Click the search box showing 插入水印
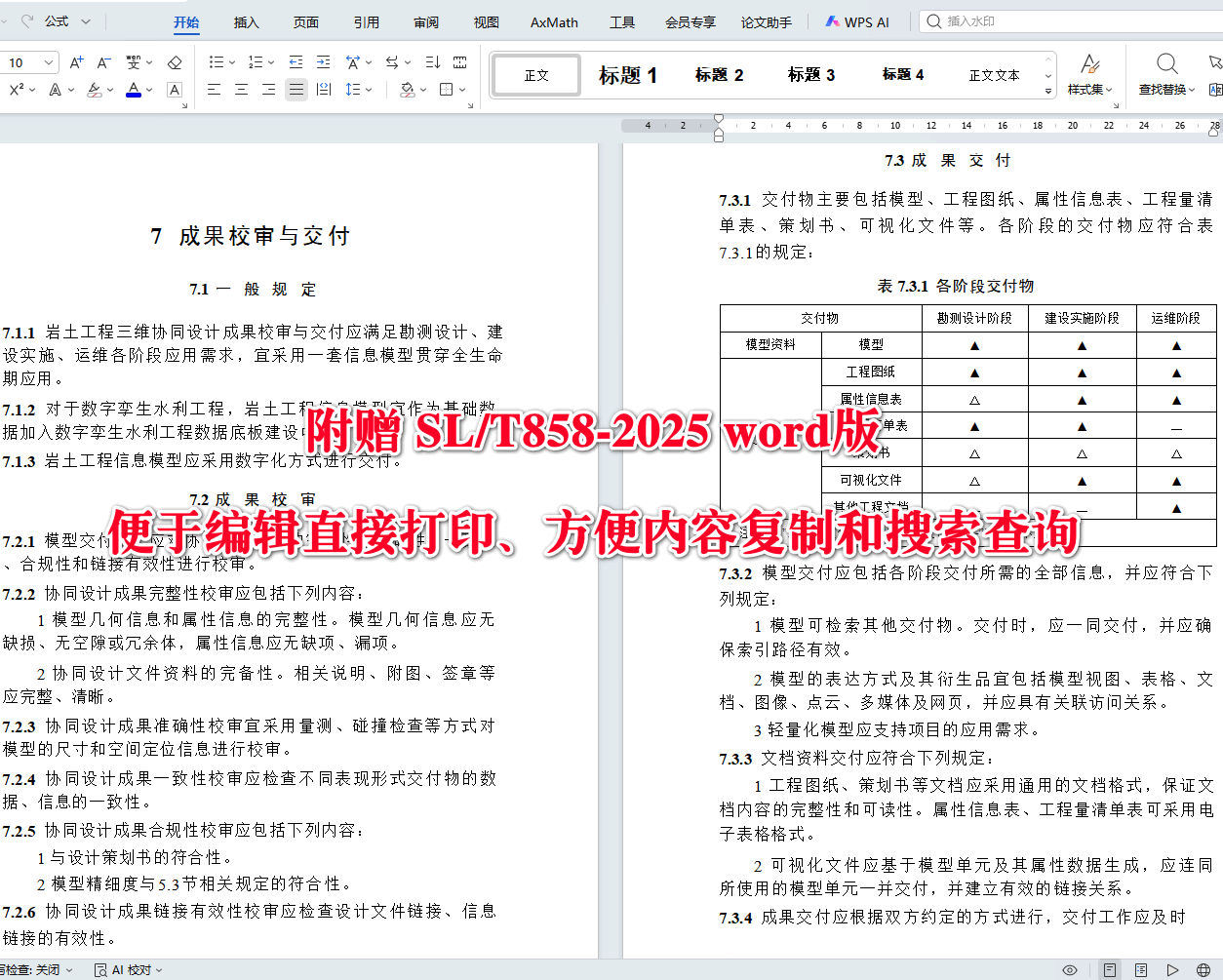This screenshot has width=1223, height=980. 1070,20
